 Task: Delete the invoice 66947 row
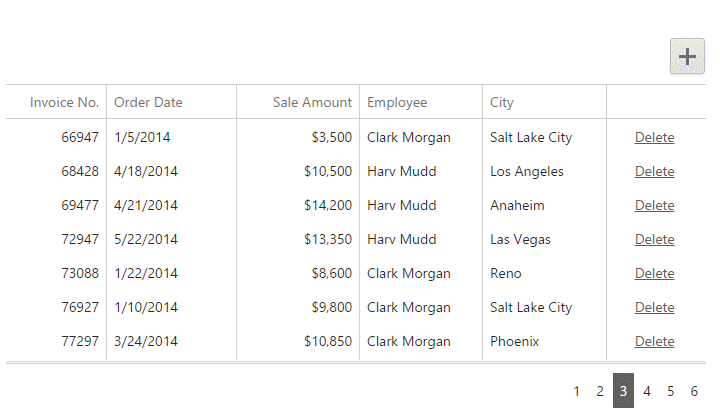pyautogui.click(x=654, y=137)
